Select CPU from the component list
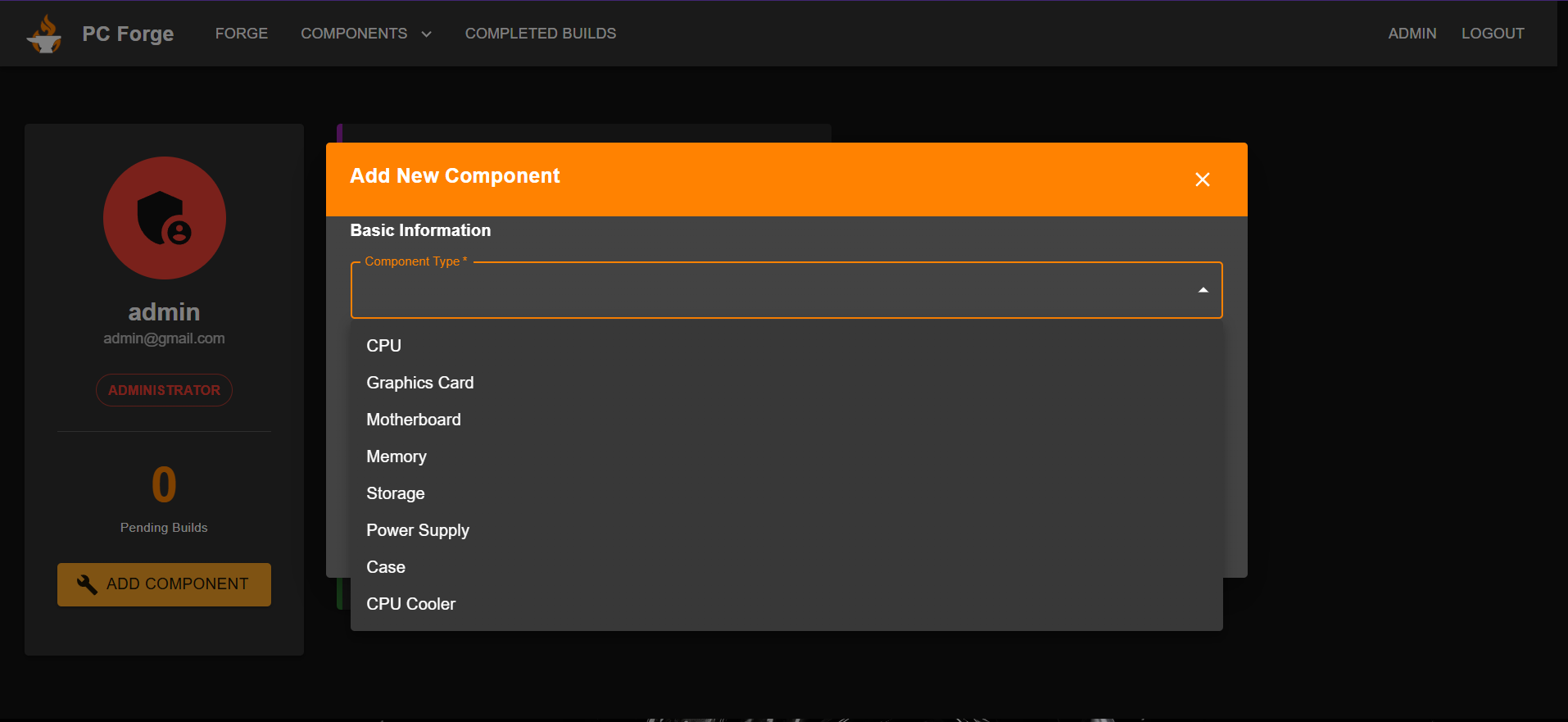Image resolution: width=1568 pixels, height=722 pixels. pyautogui.click(x=383, y=346)
